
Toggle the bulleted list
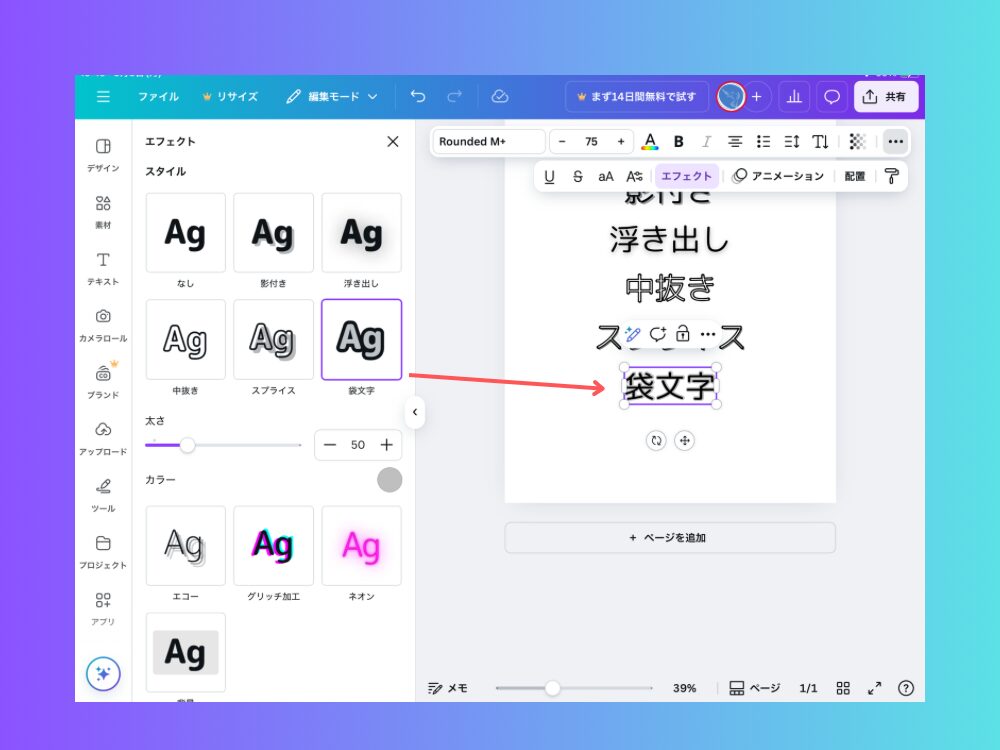pos(763,142)
